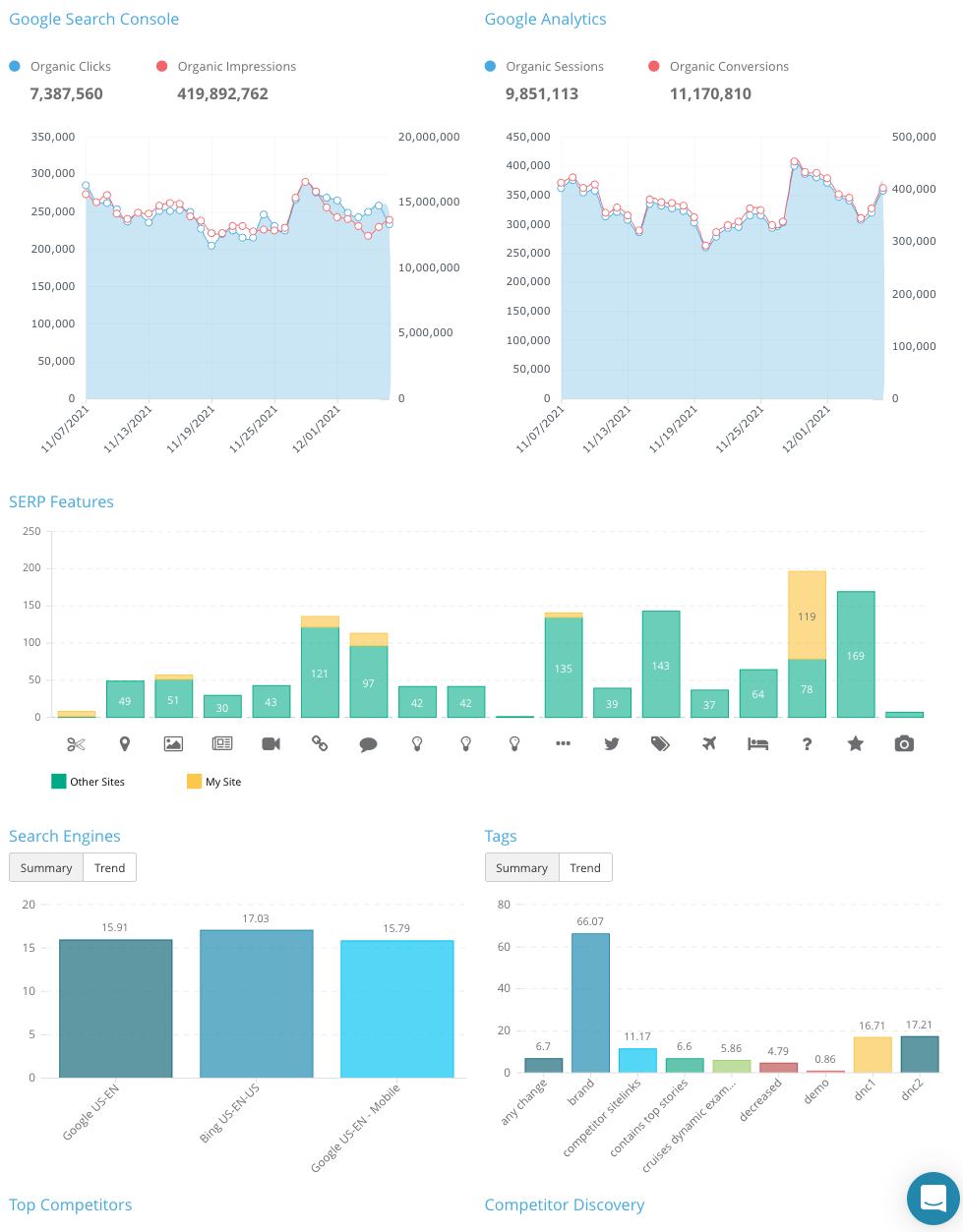Toggle the Organic Impressions legend series
Image resolution: width=963 pixels, height=1232 pixels.
236,67
